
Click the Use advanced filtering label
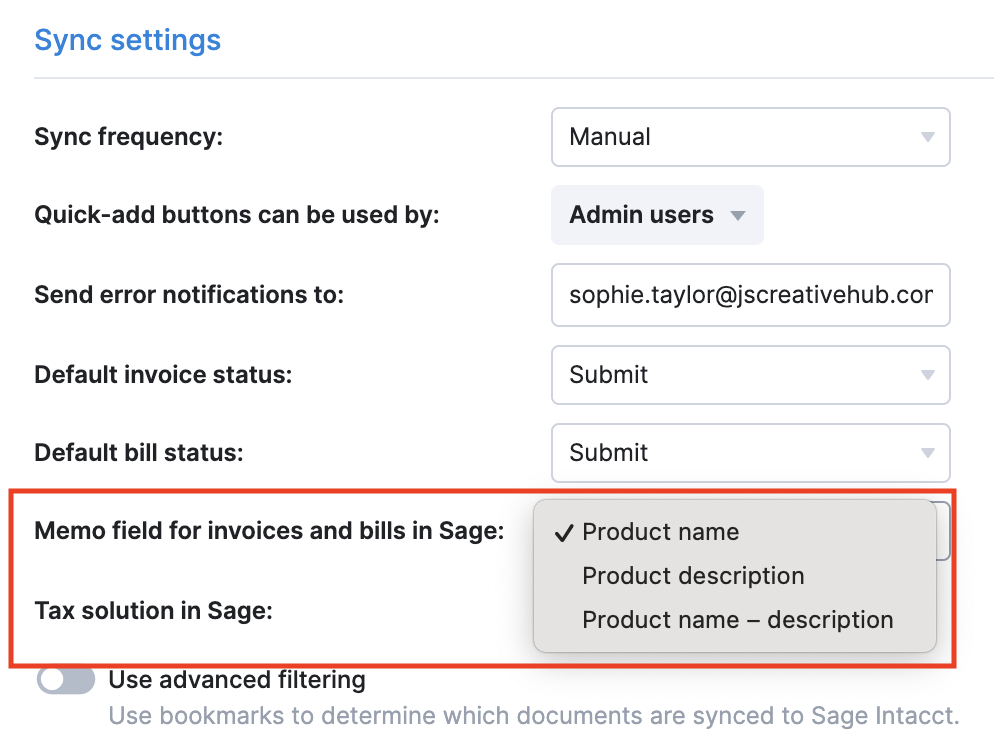(x=237, y=680)
